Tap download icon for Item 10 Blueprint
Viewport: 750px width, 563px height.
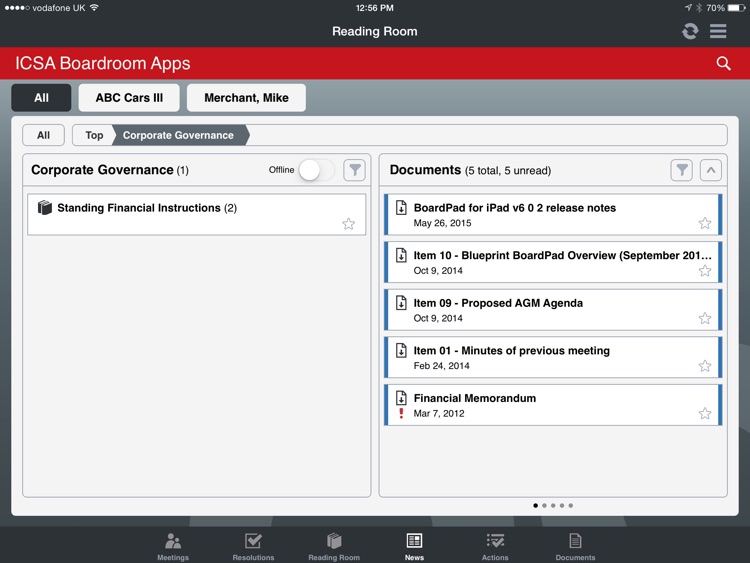[x=401, y=255]
